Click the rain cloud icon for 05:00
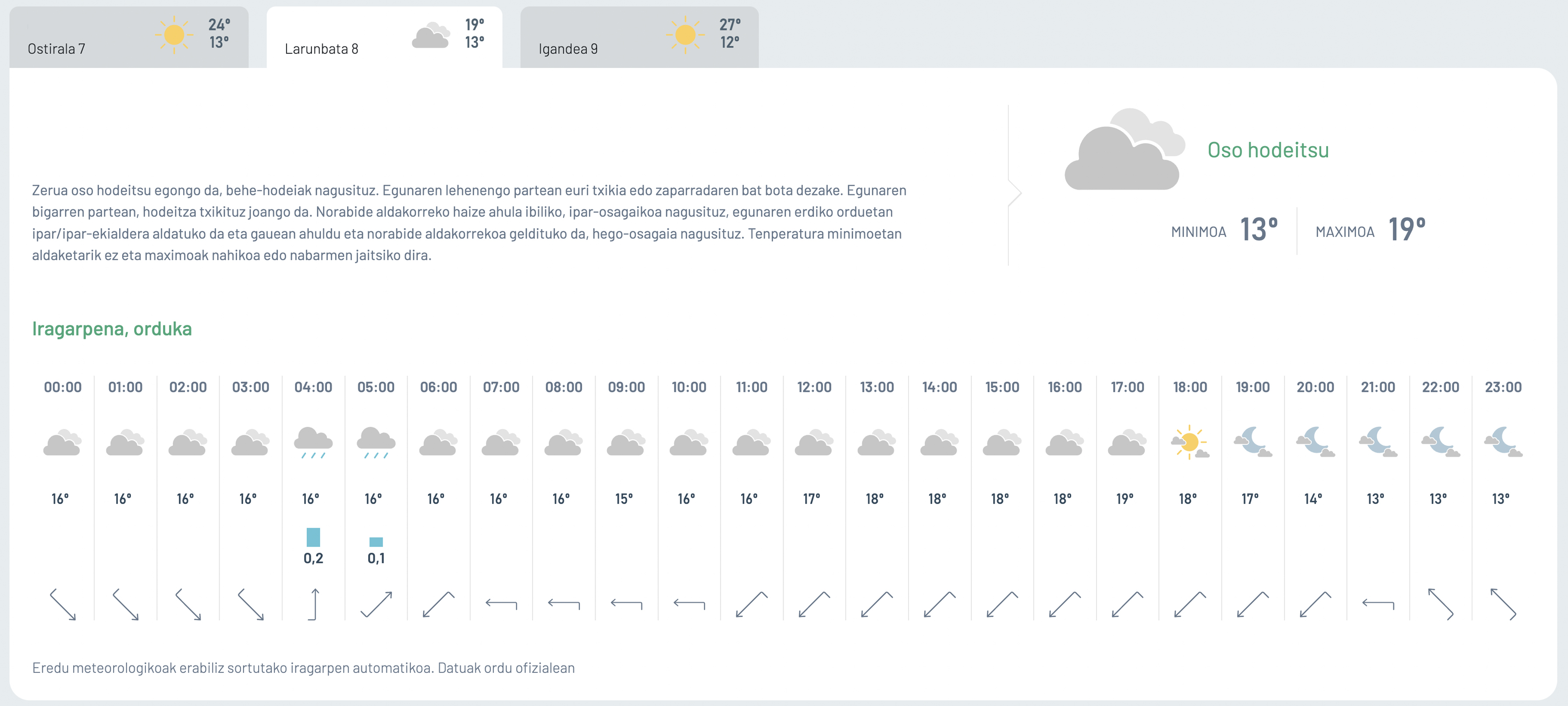The width and height of the screenshot is (1568, 706). [x=376, y=443]
